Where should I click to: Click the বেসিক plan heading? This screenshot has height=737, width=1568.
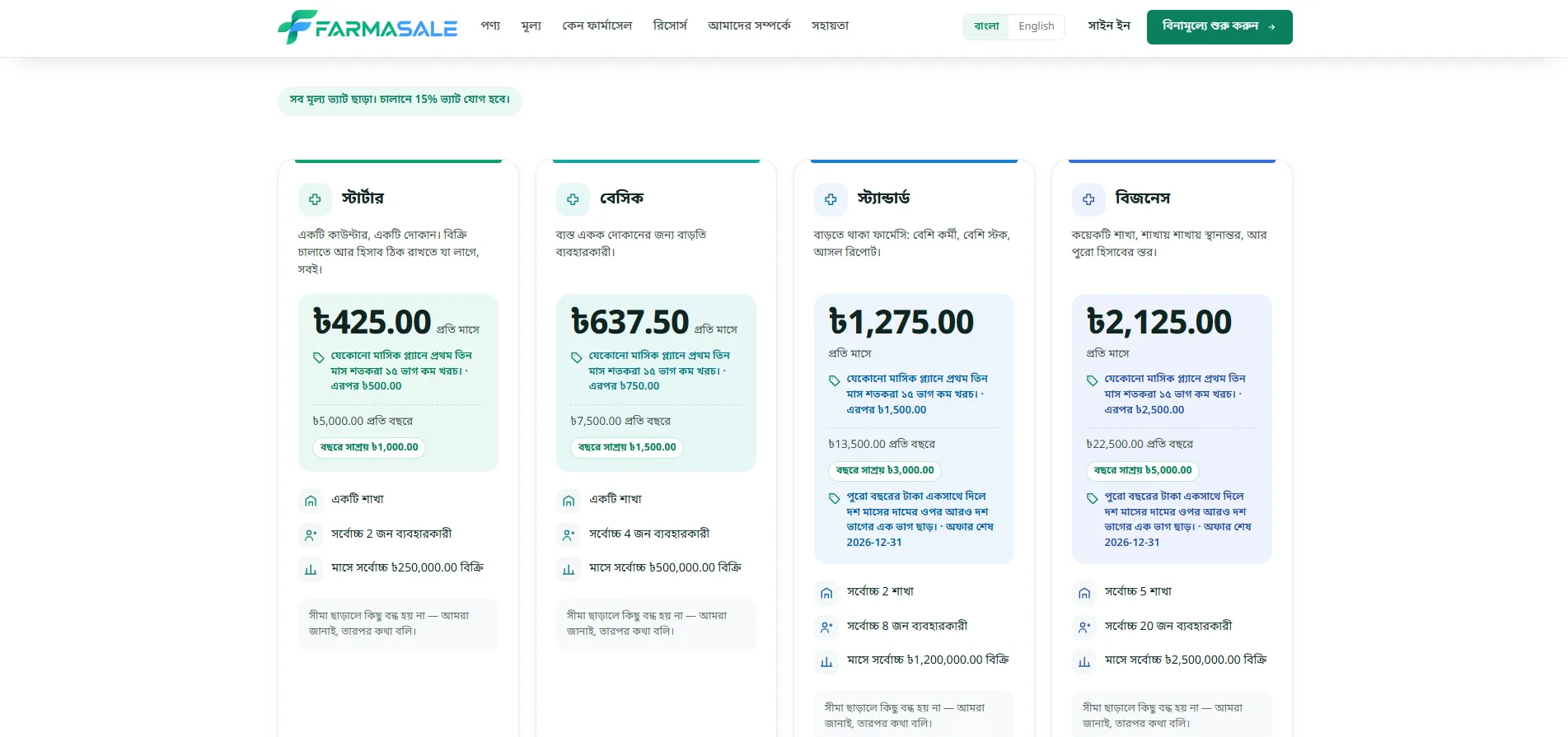(621, 198)
